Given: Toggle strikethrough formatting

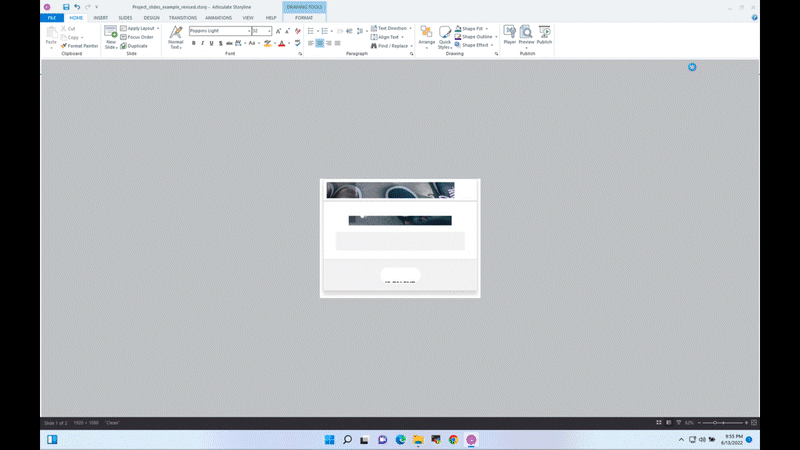Looking at the screenshot, I should [x=229, y=43].
